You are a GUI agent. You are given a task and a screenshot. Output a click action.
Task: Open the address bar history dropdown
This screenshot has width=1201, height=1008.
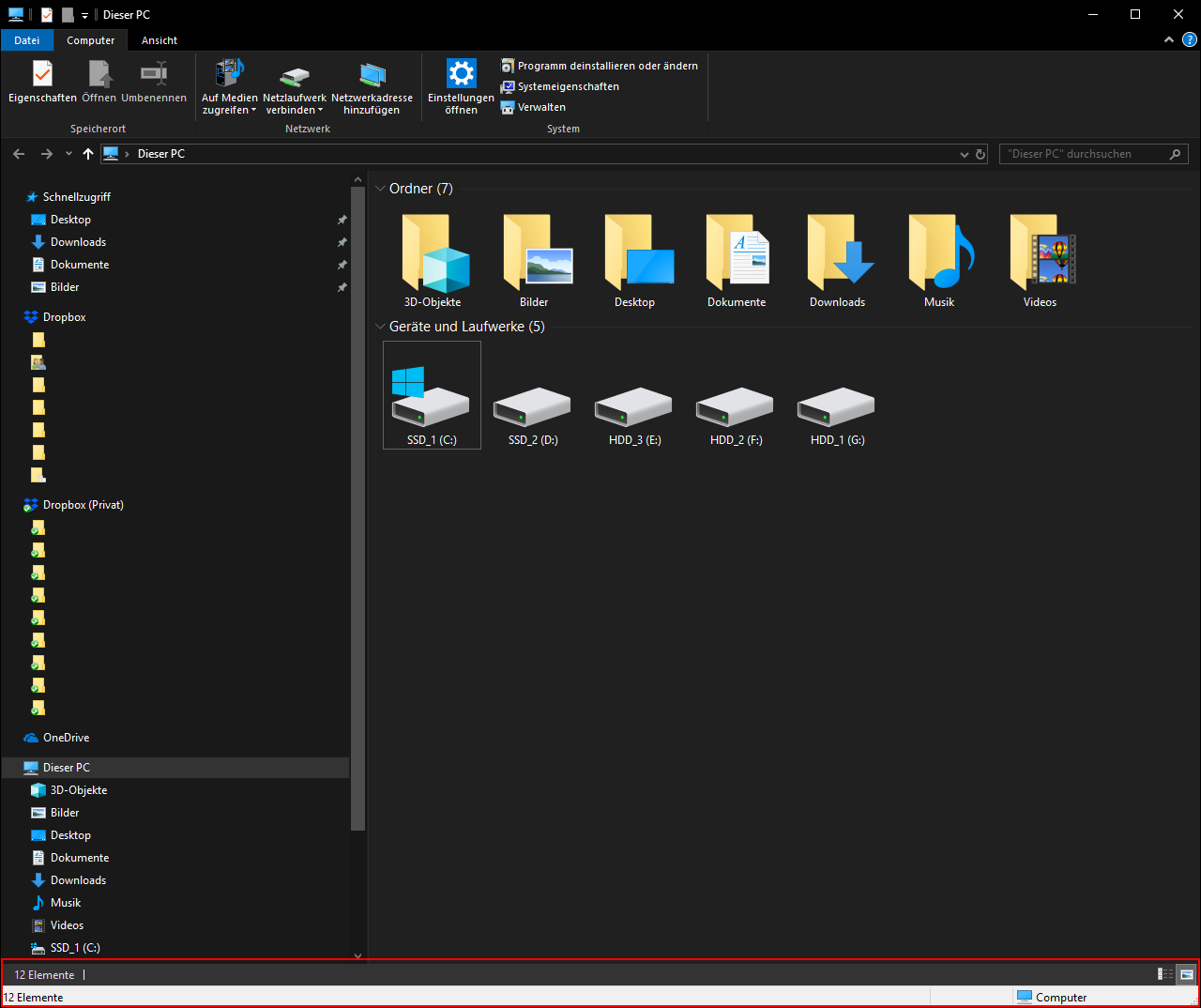click(964, 154)
